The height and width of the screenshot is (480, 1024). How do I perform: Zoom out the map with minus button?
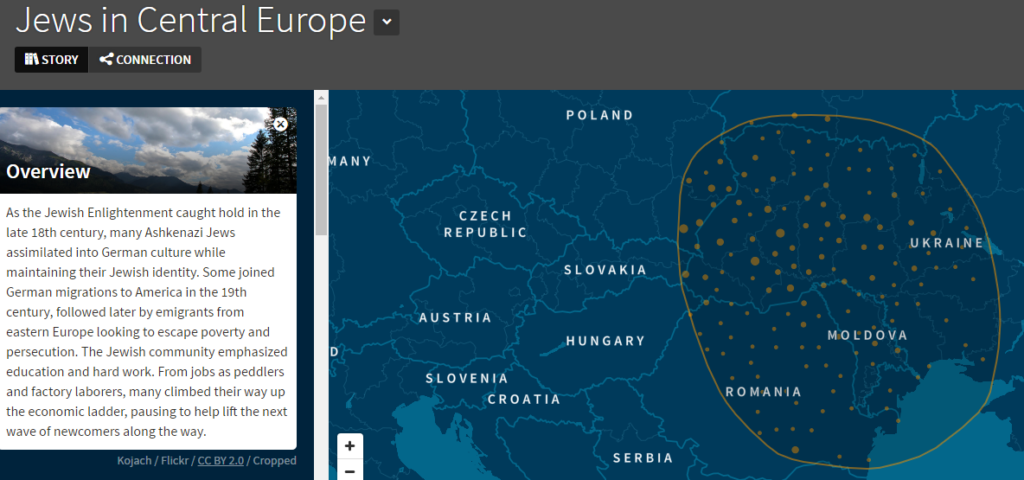point(350,470)
